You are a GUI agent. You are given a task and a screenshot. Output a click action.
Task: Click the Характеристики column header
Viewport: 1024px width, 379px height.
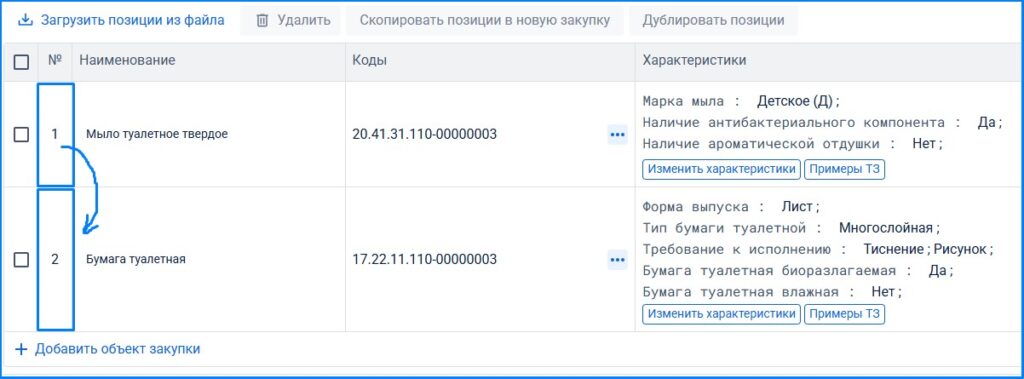tap(694, 61)
